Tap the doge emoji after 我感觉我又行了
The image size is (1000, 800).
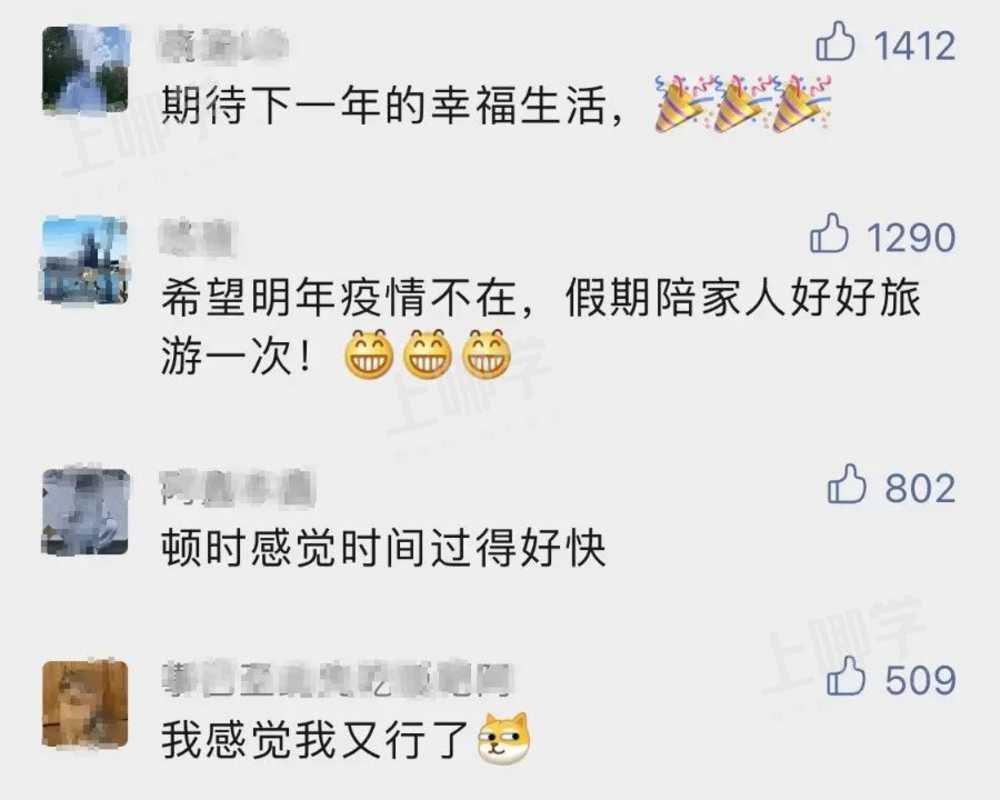[x=504, y=739]
